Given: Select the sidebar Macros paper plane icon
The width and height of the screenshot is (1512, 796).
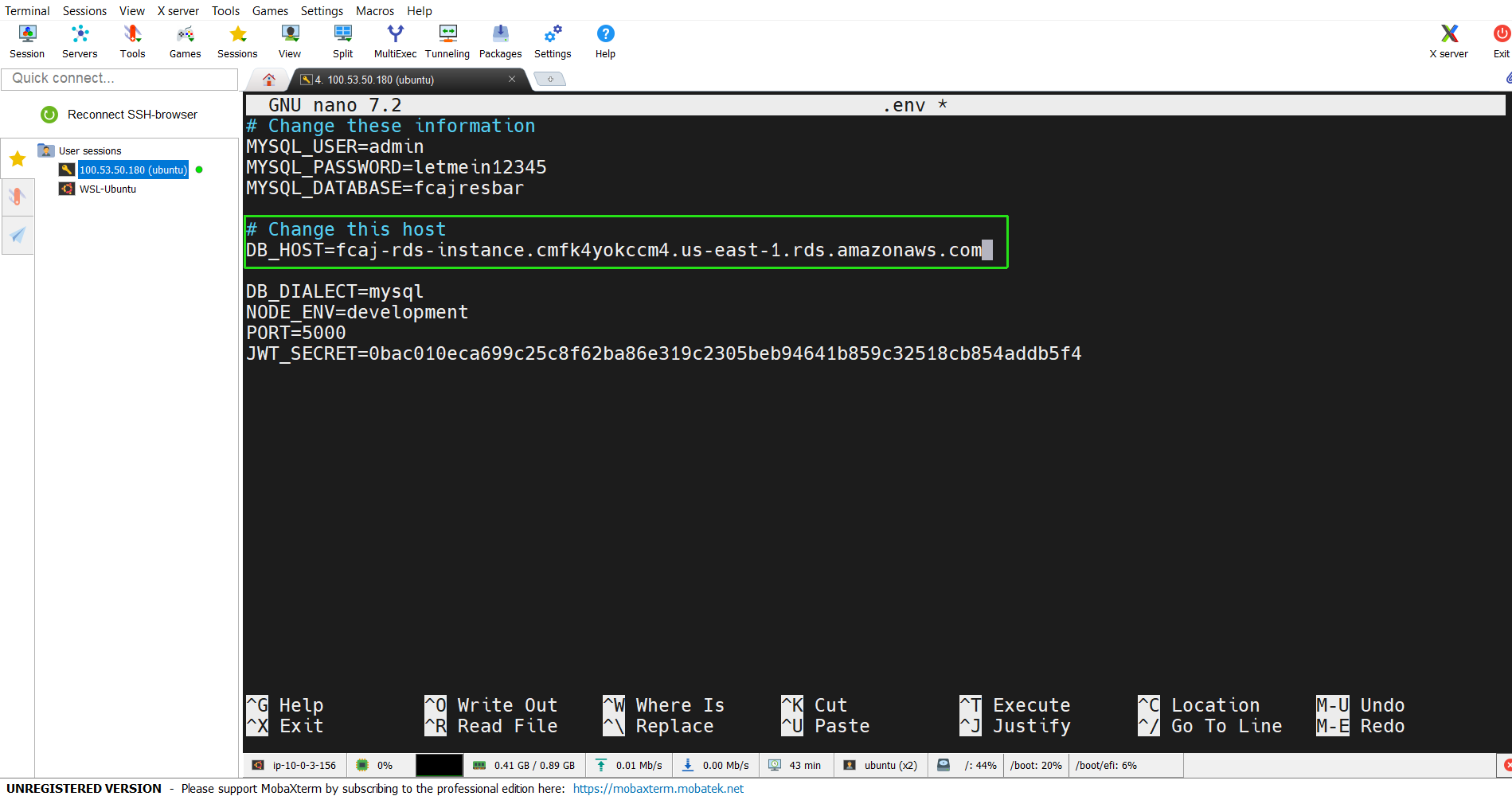Looking at the screenshot, I should [18, 235].
